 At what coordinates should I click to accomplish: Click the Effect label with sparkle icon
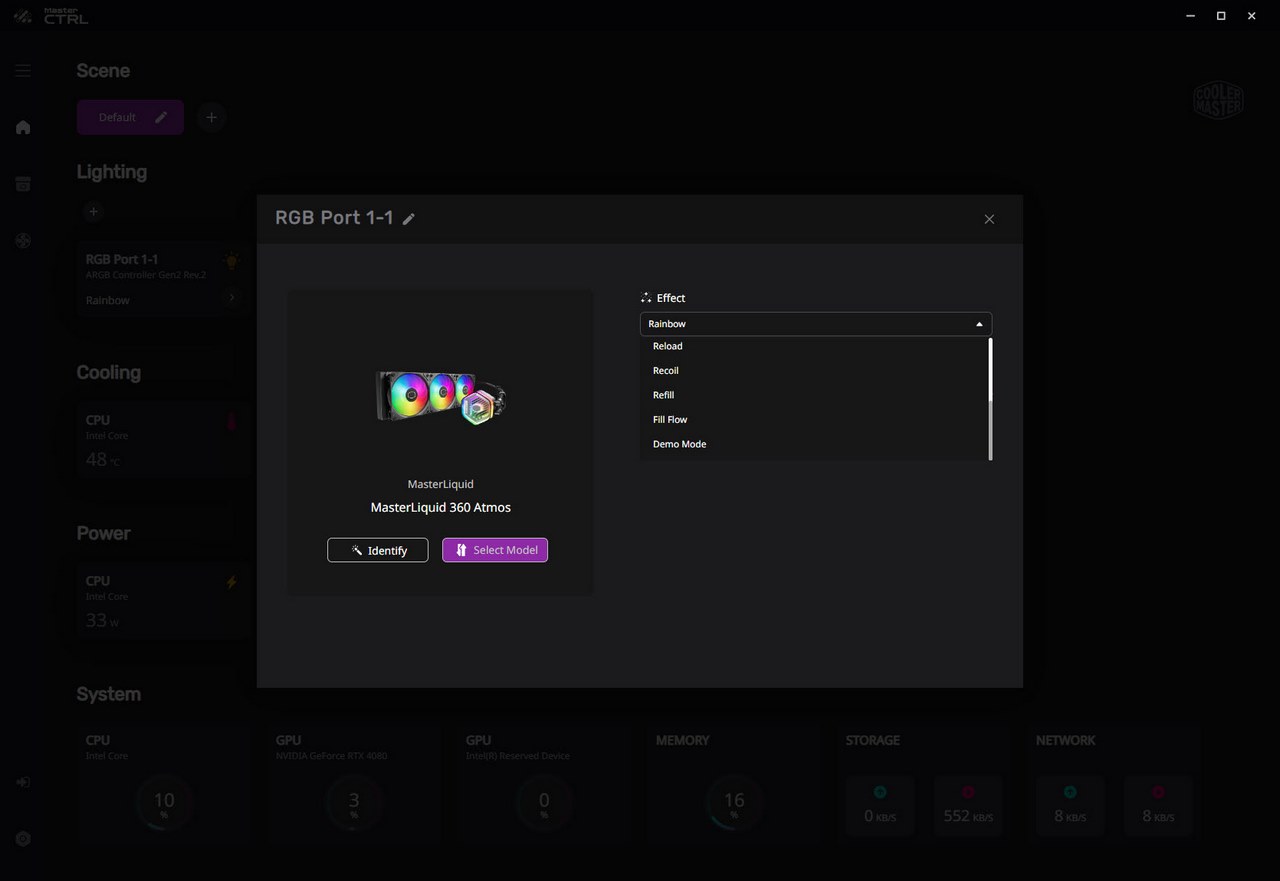coord(663,298)
